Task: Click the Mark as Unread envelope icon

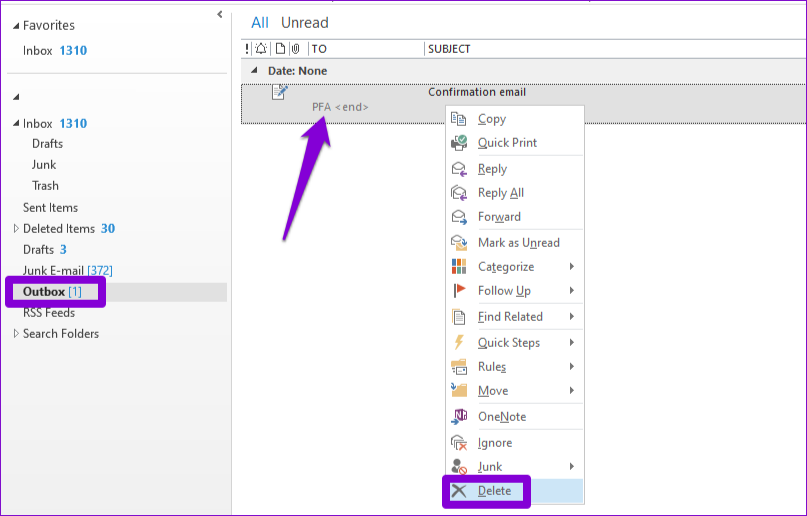Action: (459, 242)
